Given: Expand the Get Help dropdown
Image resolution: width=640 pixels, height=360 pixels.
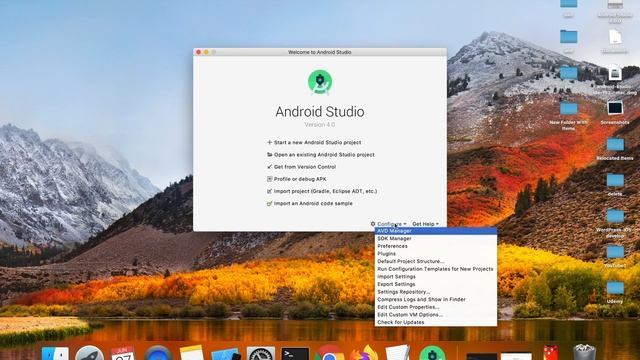Looking at the screenshot, I should pyautogui.click(x=425, y=224).
